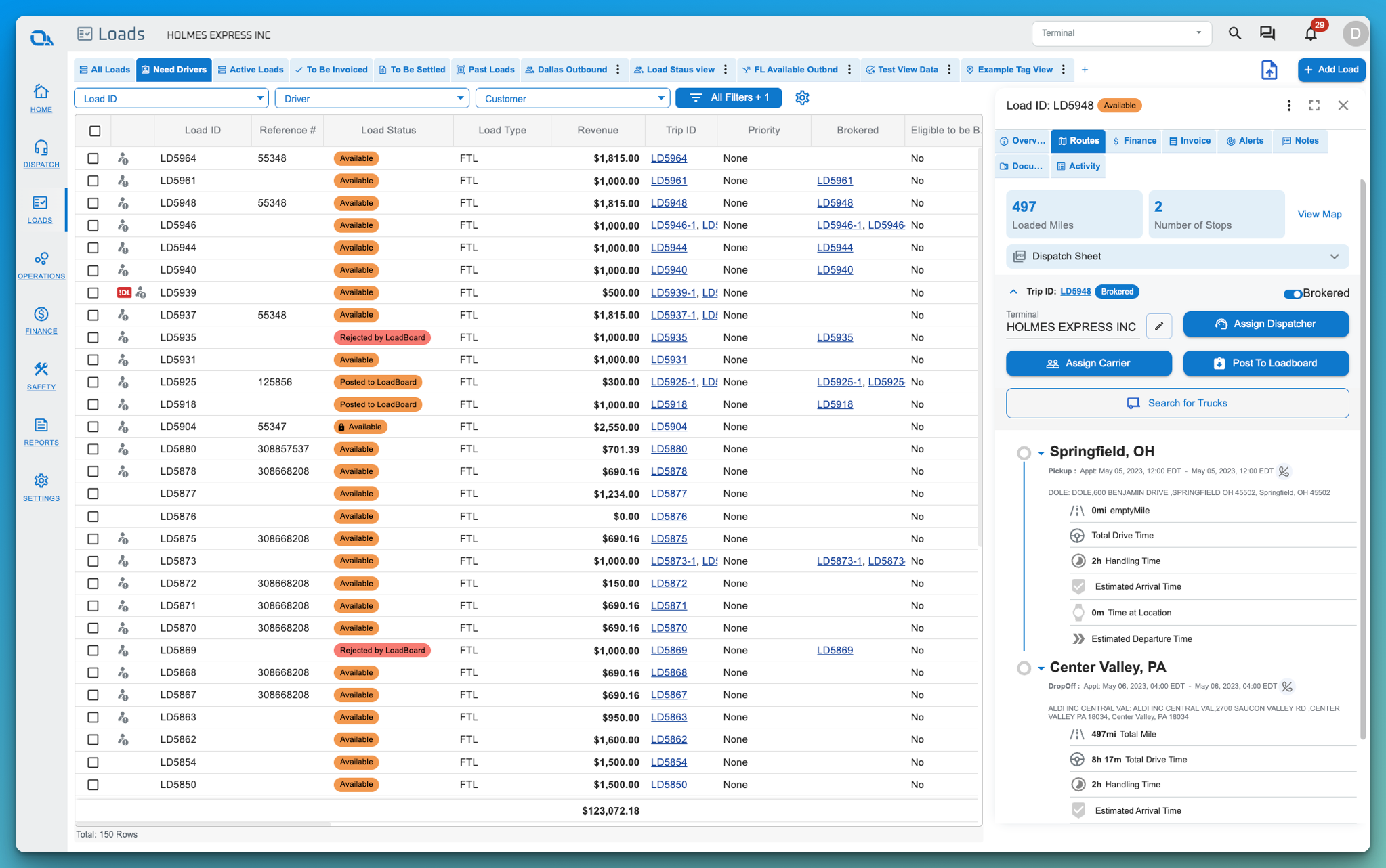Viewport: 1386px width, 868px height.
Task: Open the notifications bell icon
Action: pyautogui.click(x=1310, y=34)
